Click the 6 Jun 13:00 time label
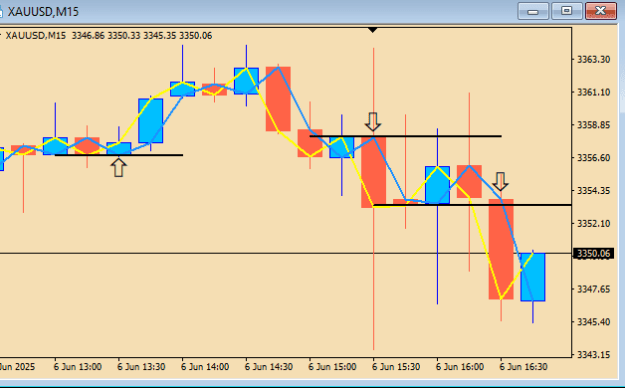Viewport: 625px width, 388px height. pyautogui.click(x=77, y=366)
